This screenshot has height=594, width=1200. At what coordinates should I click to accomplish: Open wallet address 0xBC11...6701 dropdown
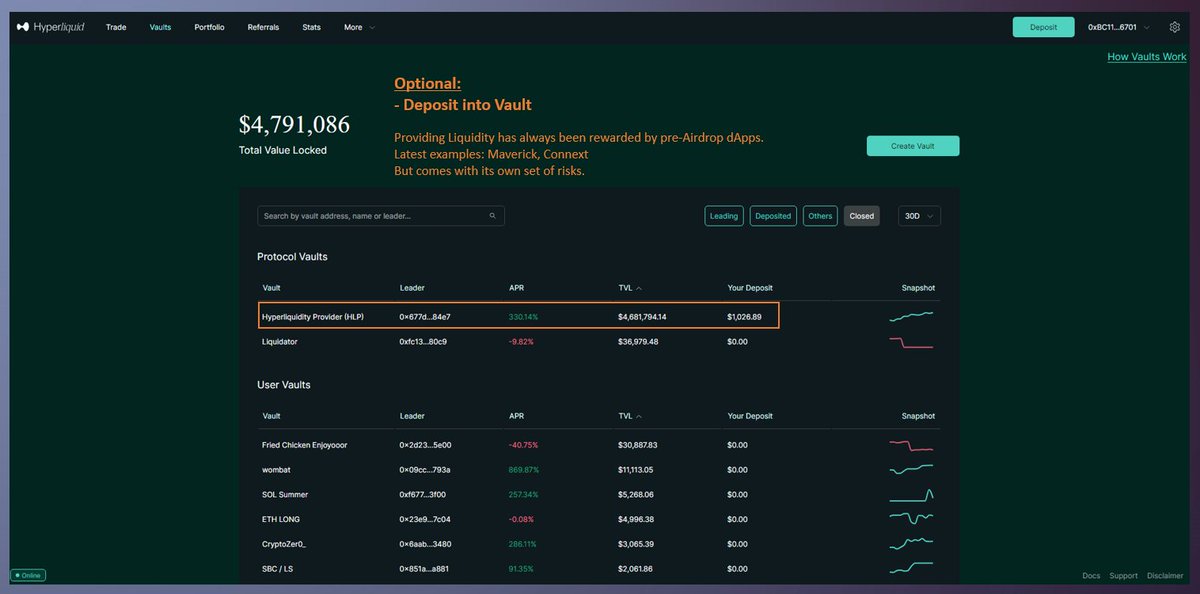tap(1119, 27)
